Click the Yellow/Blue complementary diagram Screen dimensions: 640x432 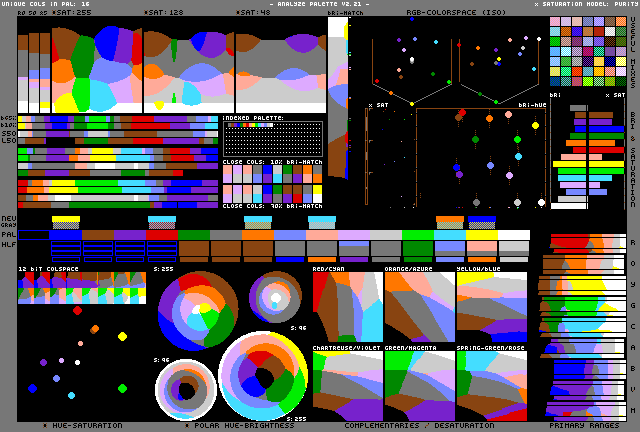tap(491, 305)
